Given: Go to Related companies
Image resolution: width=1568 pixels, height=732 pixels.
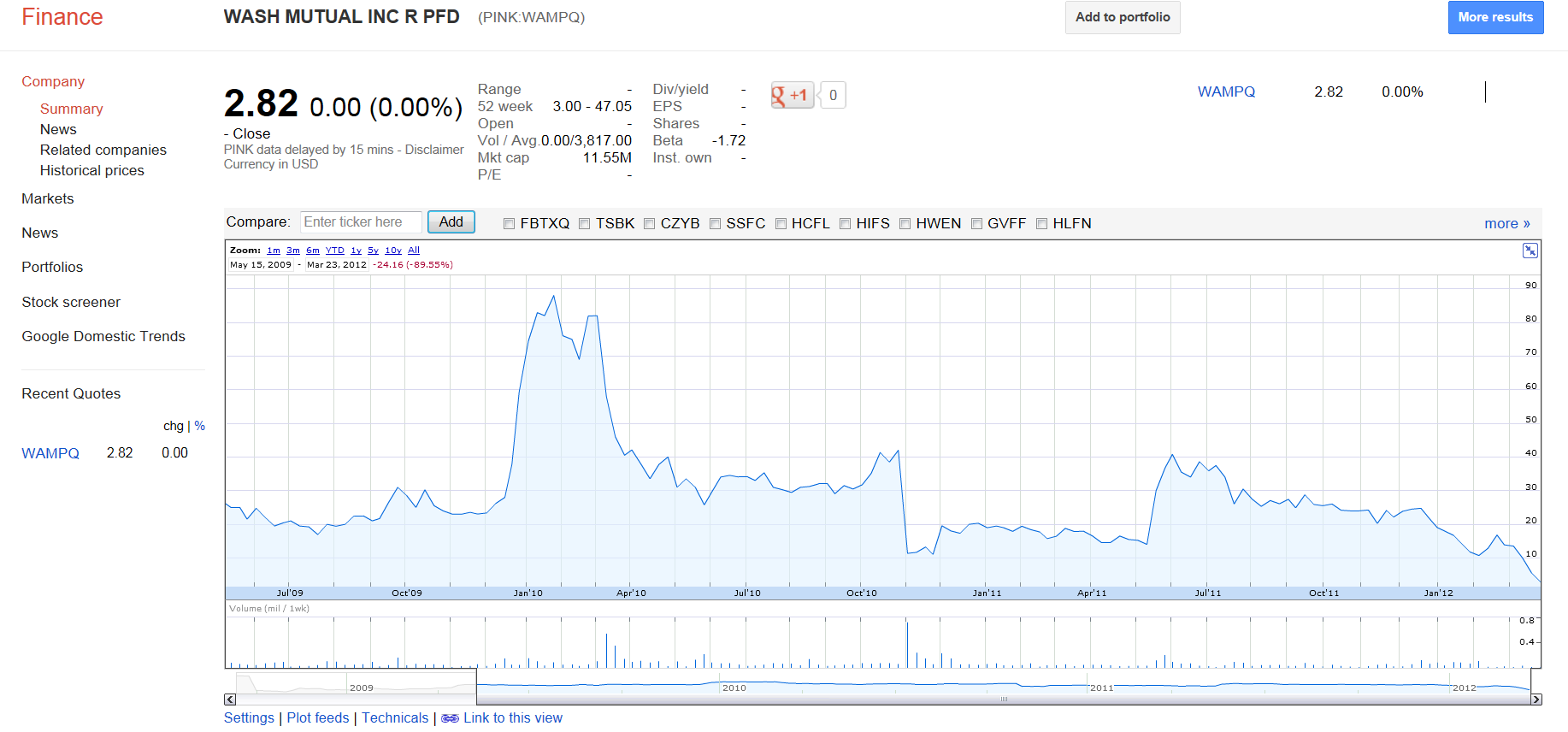Looking at the screenshot, I should coord(103,151).
